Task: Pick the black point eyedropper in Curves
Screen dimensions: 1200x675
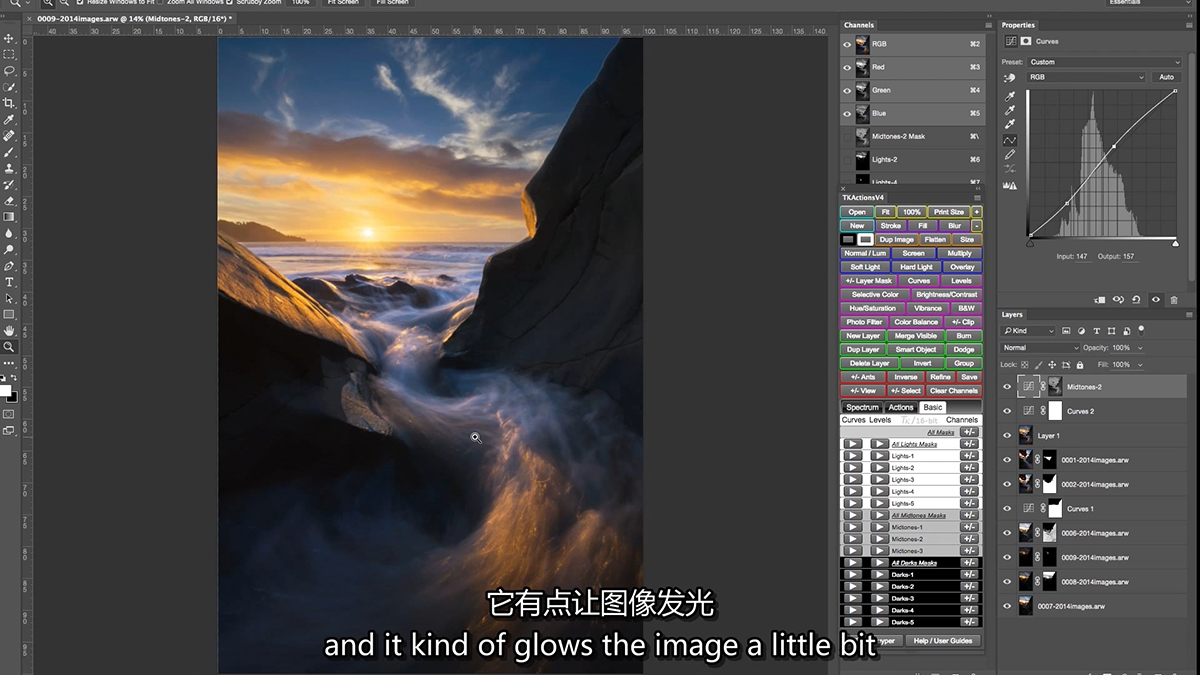Action: click(1010, 95)
